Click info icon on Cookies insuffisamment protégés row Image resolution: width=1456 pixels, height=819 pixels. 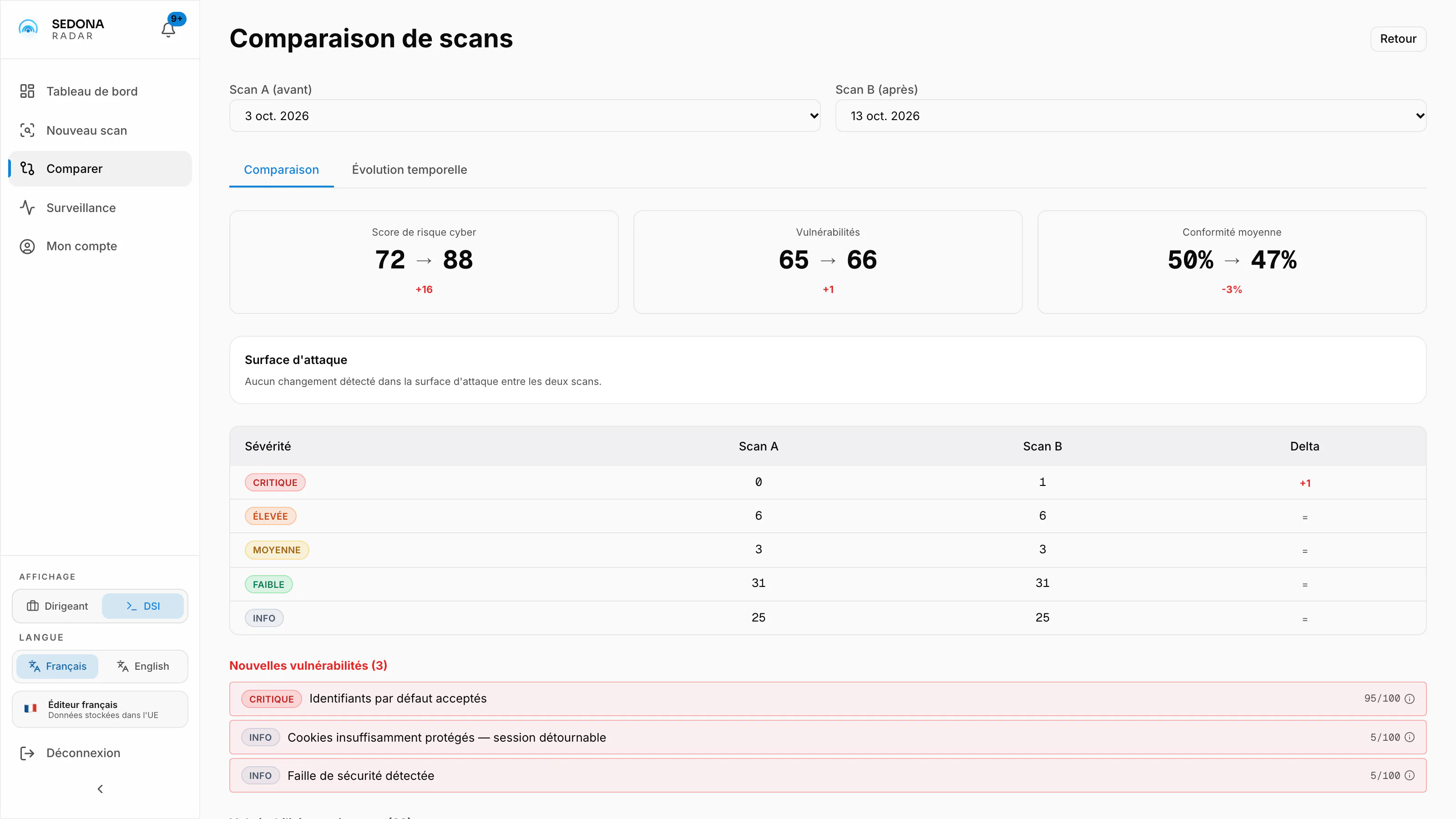click(1410, 737)
